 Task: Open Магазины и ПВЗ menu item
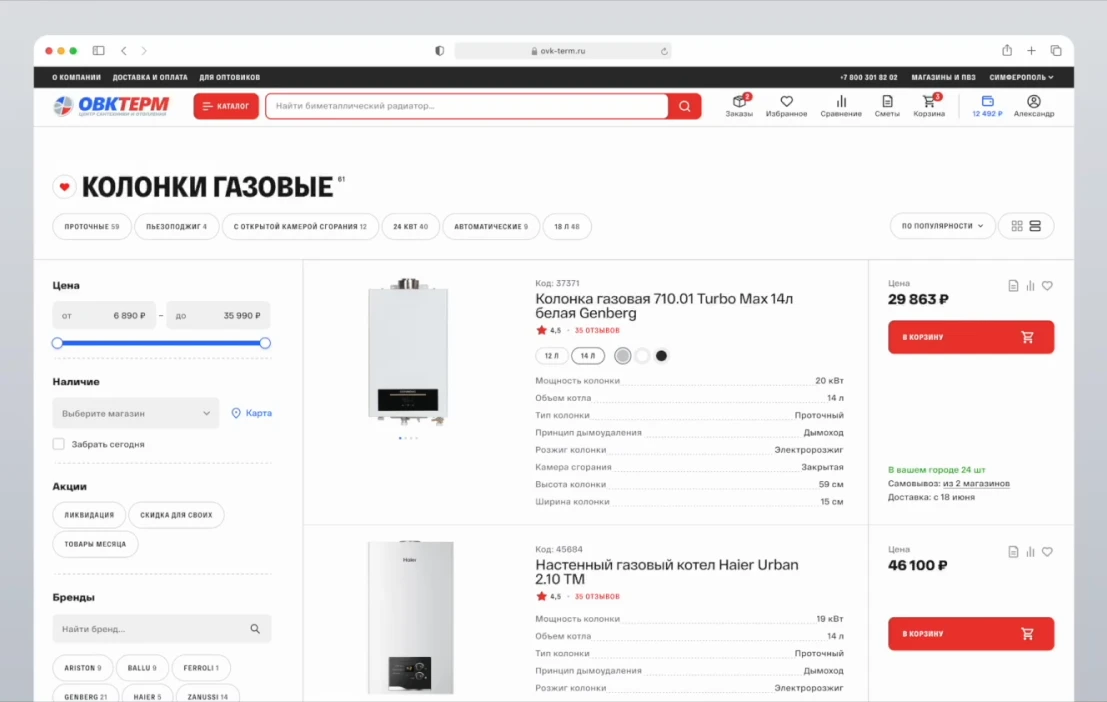point(943,77)
